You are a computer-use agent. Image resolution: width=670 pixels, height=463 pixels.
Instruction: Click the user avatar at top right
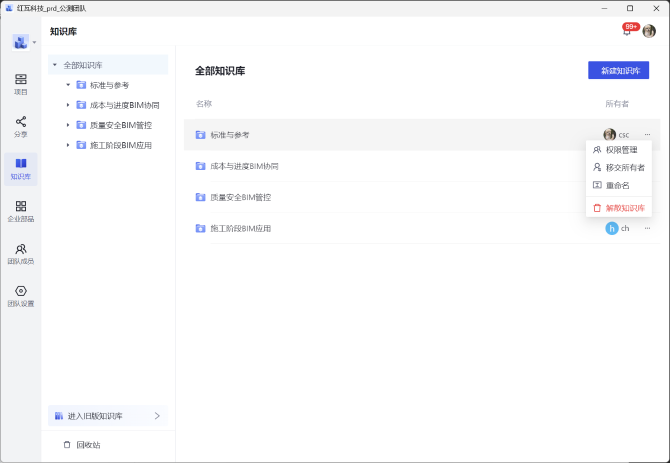coord(649,31)
